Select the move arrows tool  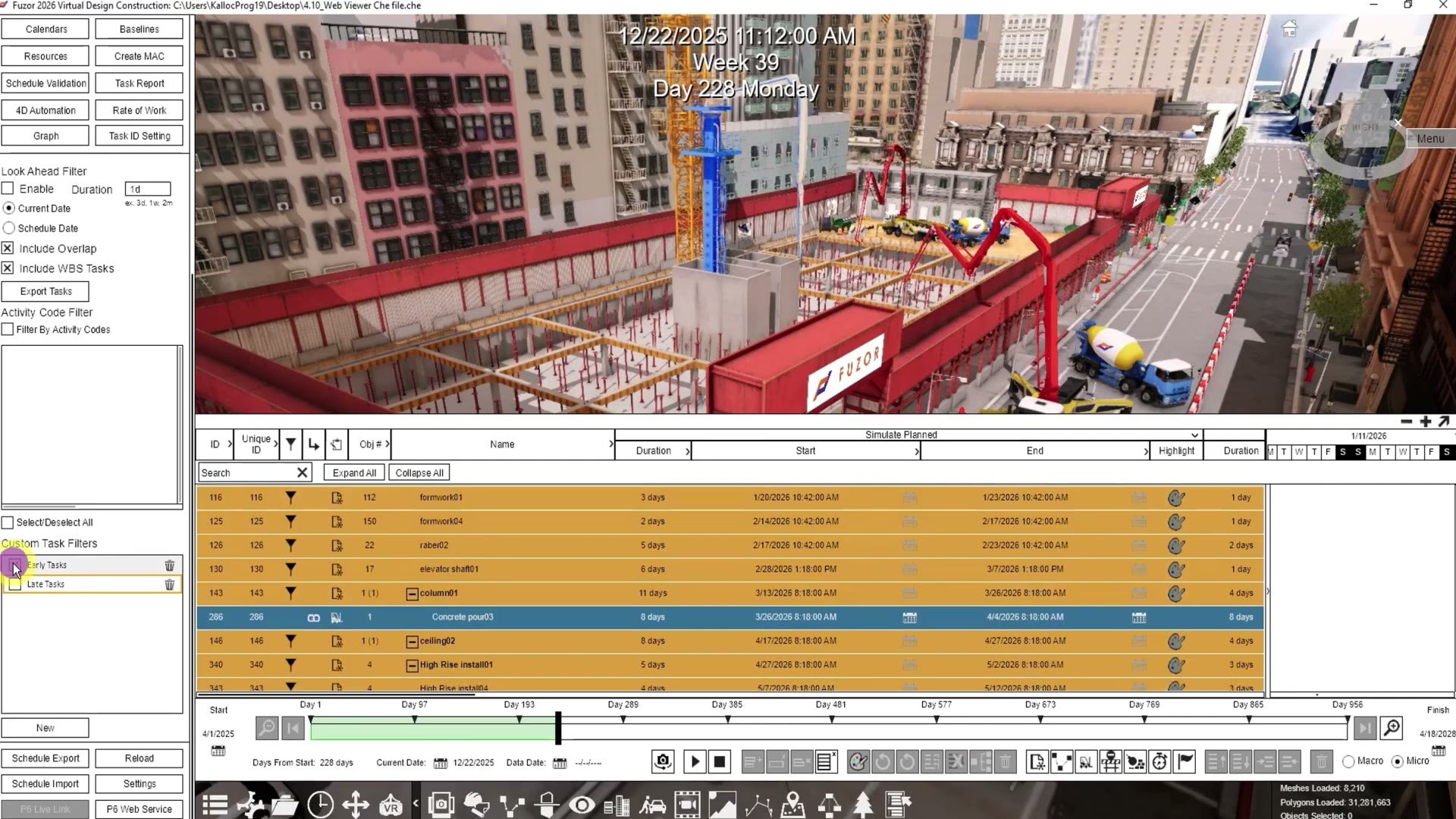356,805
